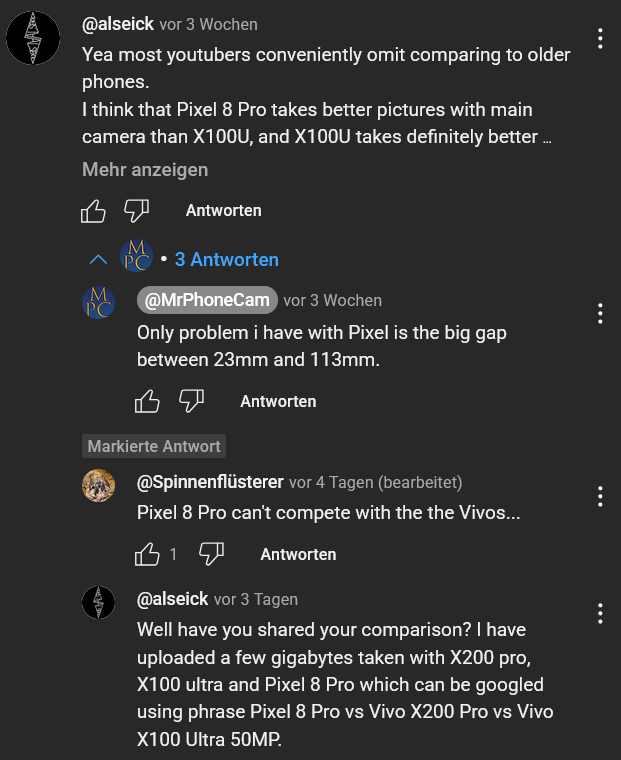Open options menu for top @alseick comment

(x=600, y=39)
